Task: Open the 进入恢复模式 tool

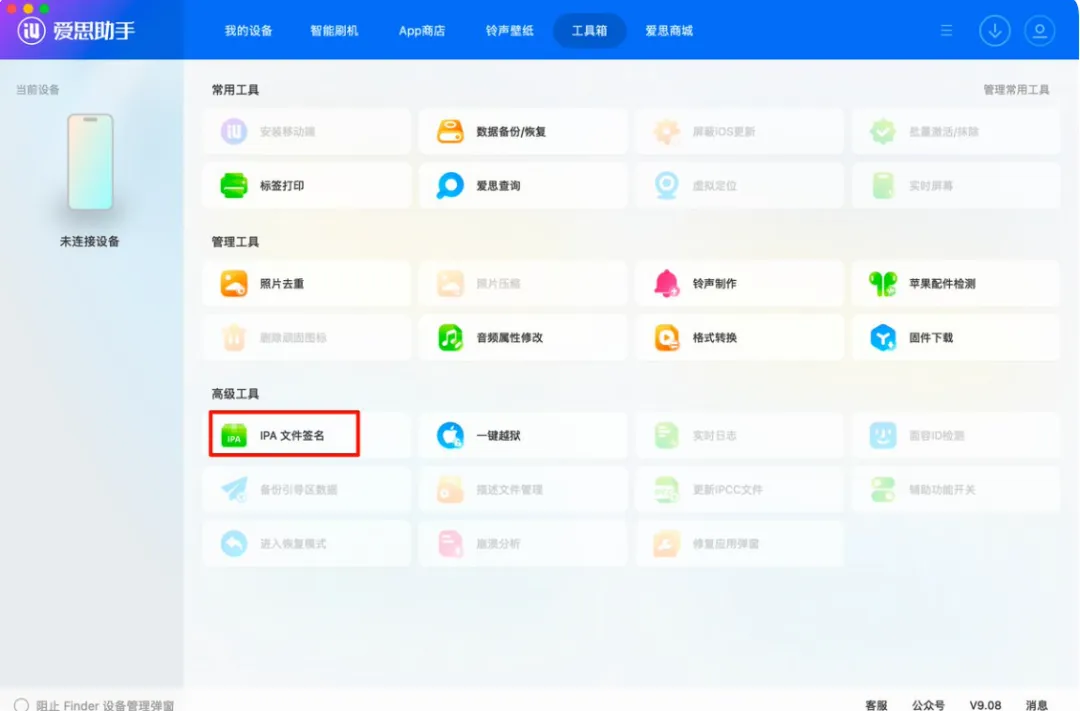Action: coord(307,544)
